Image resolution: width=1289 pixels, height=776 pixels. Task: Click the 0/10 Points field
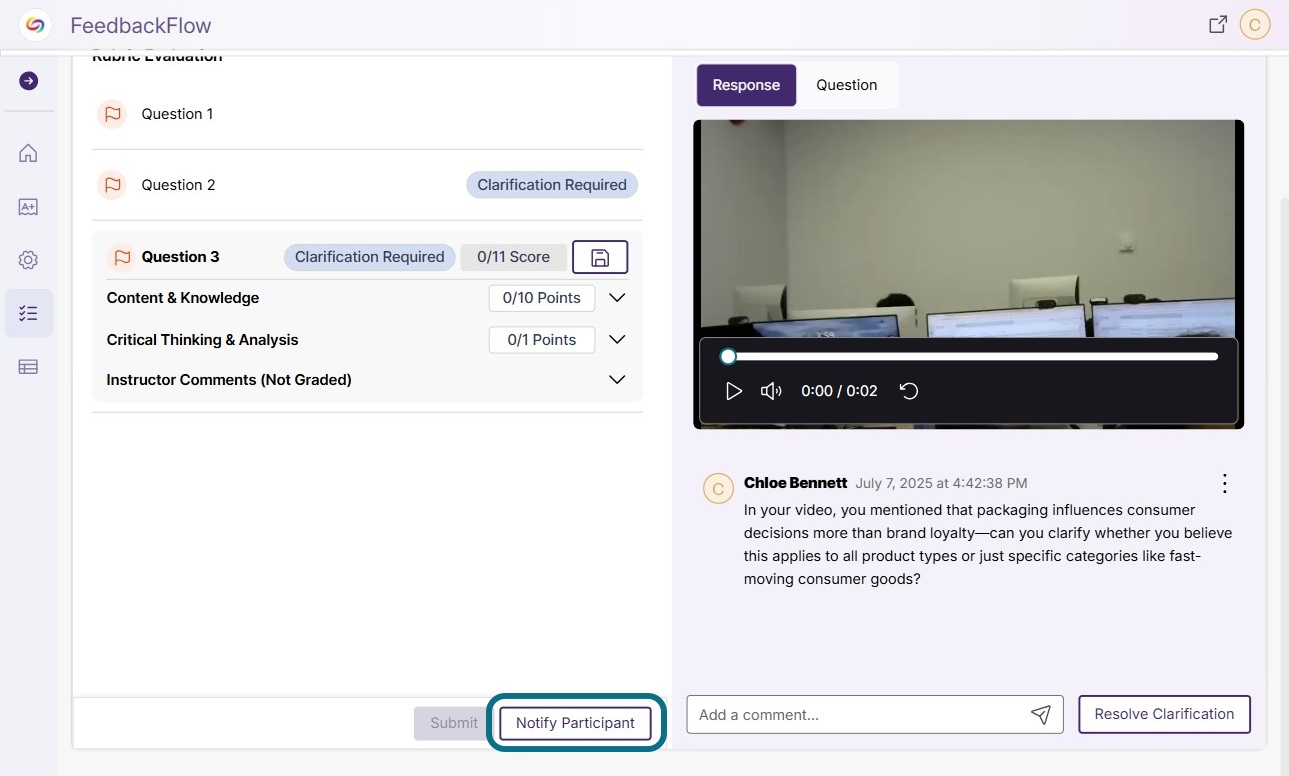[541, 298]
